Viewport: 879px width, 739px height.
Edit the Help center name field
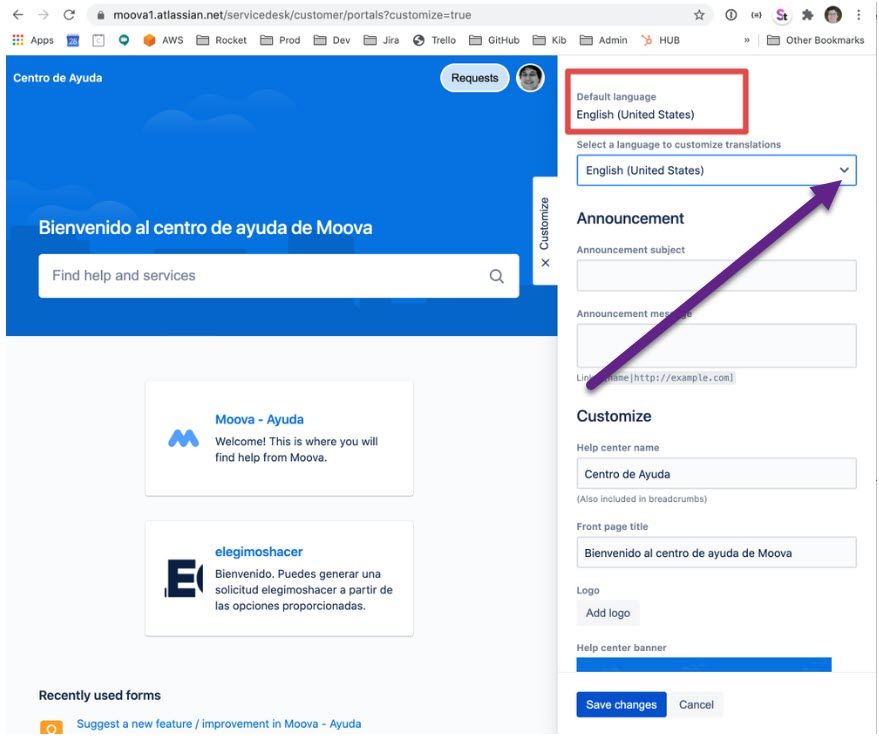[716, 474]
